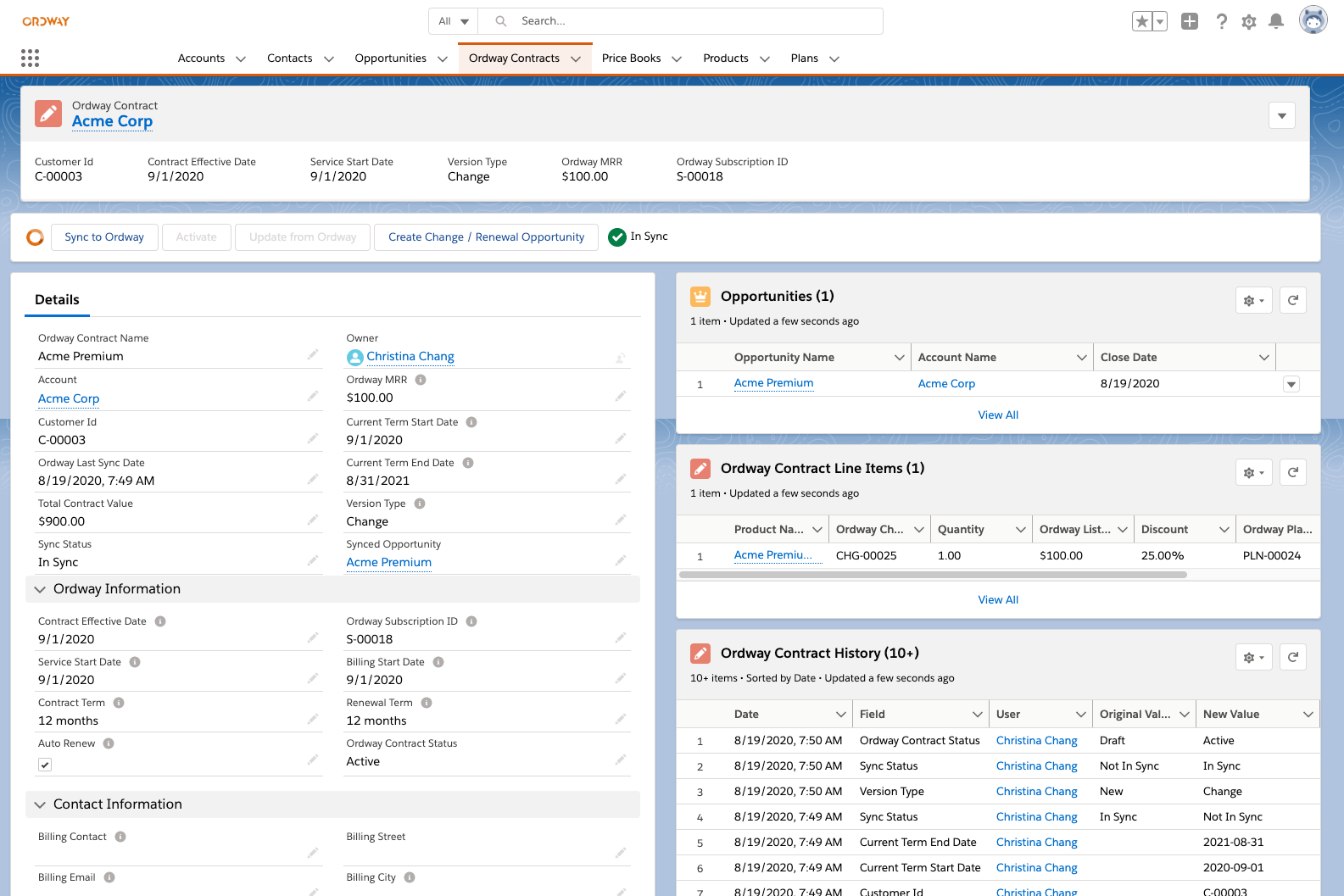Click the In Sync green check icon

pyautogui.click(x=617, y=237)
